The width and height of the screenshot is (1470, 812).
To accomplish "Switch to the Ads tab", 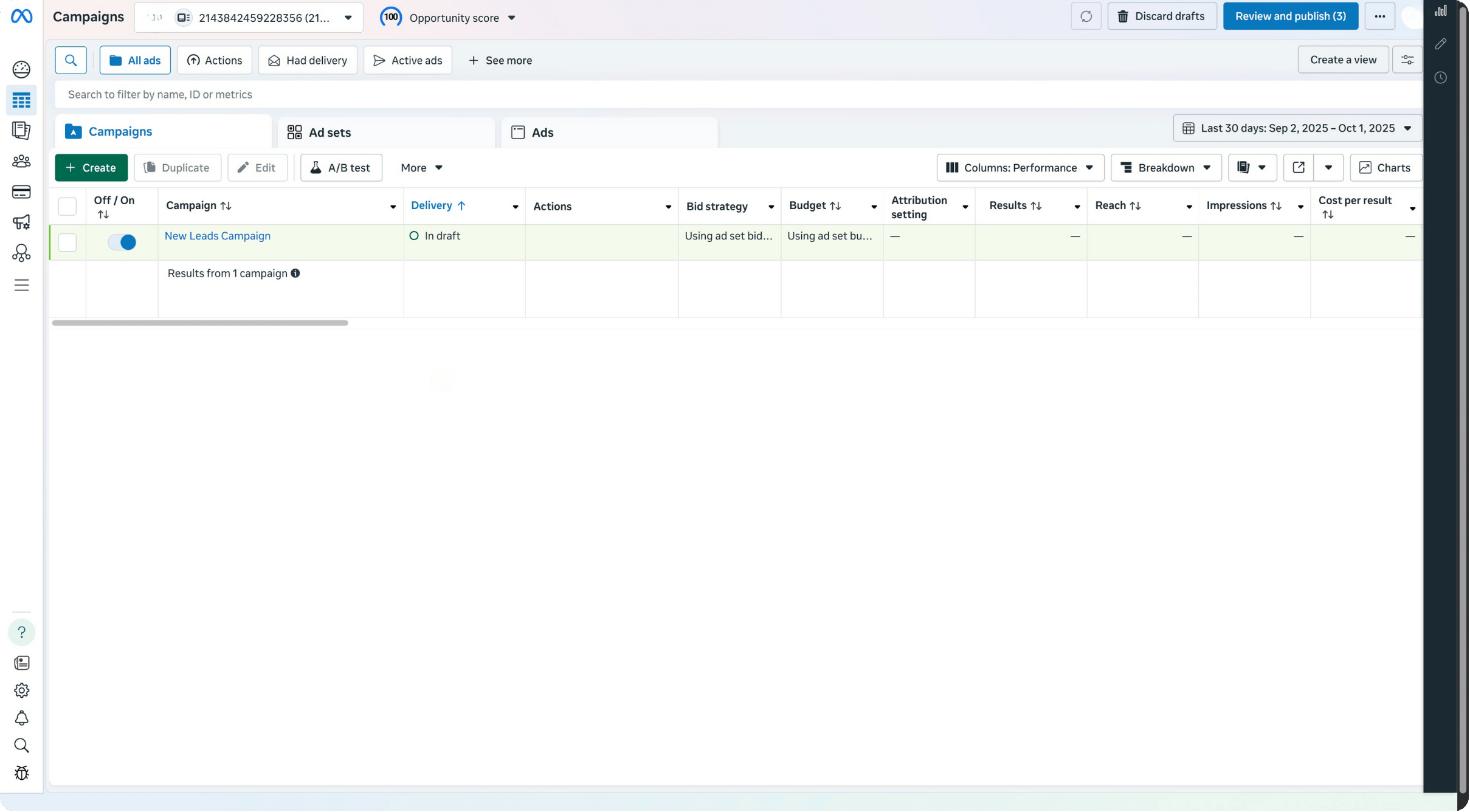I will tap(542, 132).
